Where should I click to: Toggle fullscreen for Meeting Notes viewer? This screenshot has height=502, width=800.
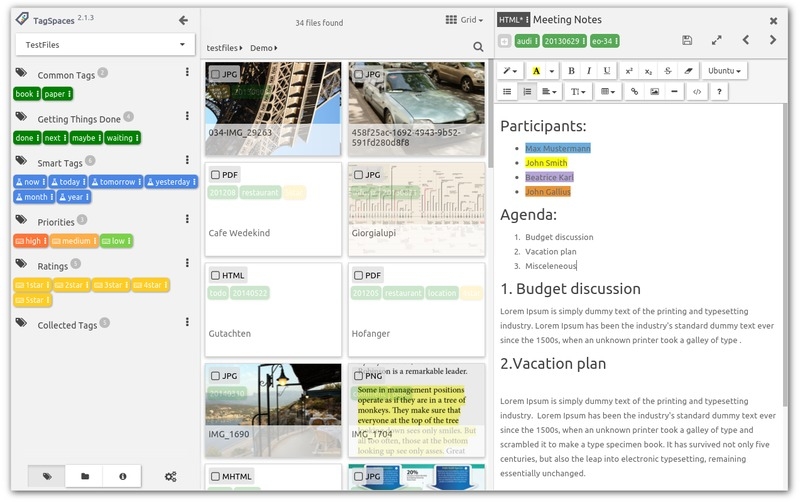[x=717, y=40]
